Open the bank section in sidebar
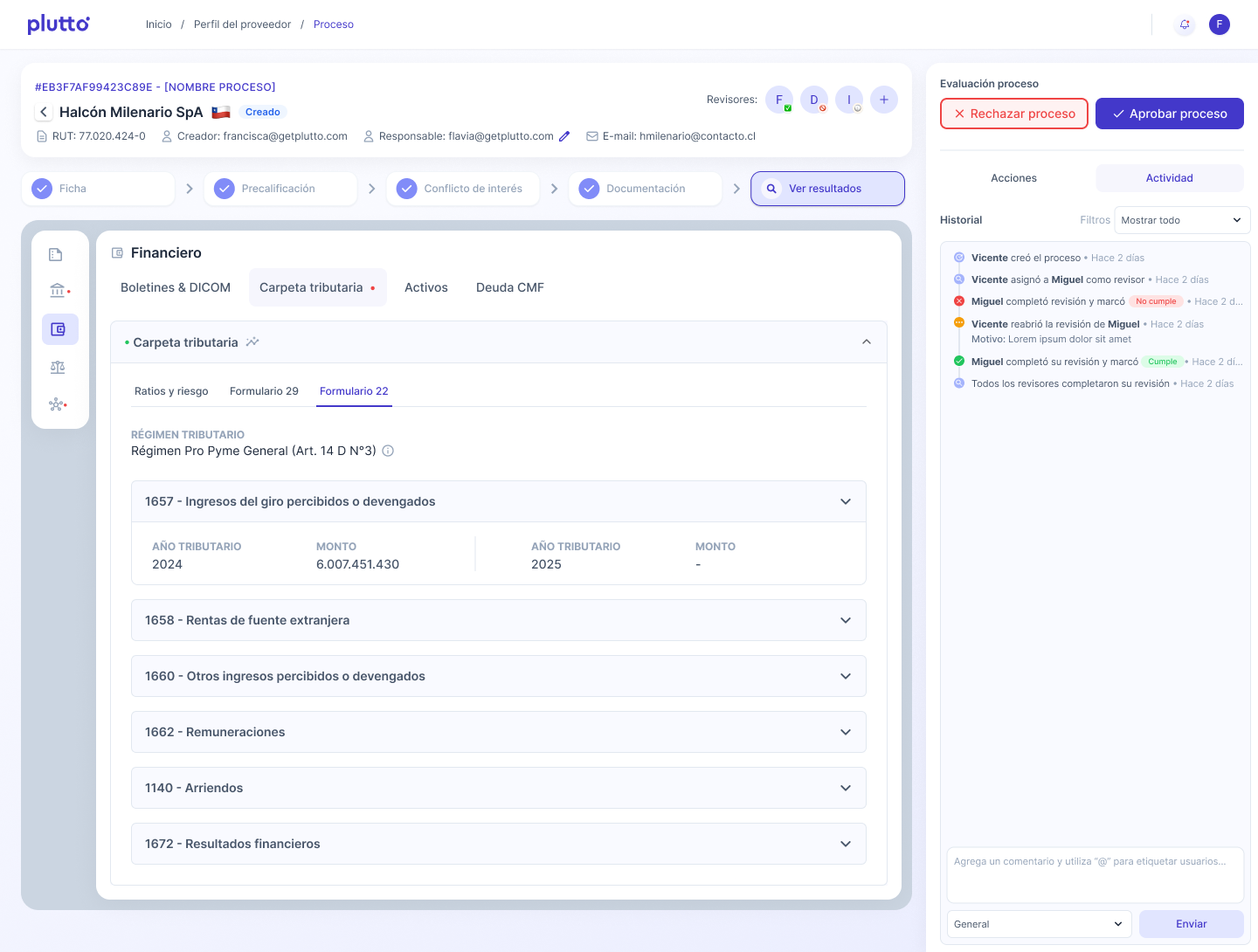The height and width of the screenshot is (952, 1258). point(58,291)
